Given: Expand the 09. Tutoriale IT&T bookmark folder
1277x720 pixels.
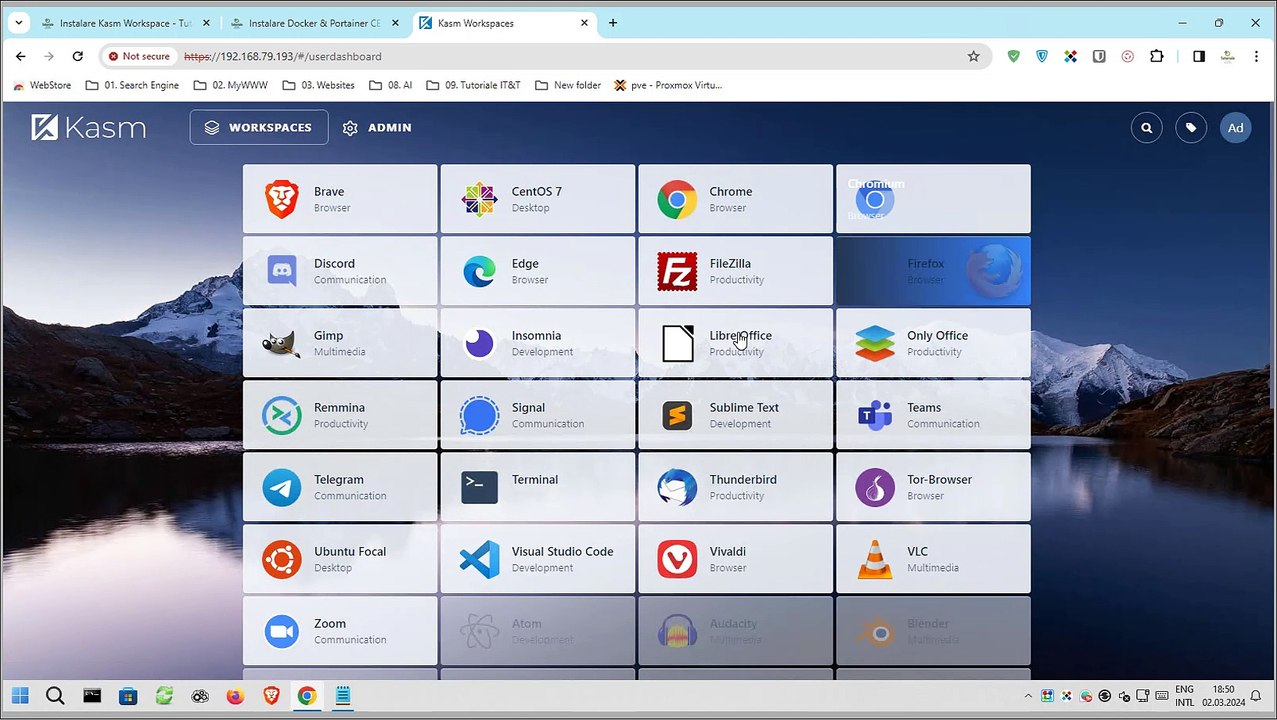Looking at the screenshot, I should tap(473, 86).
